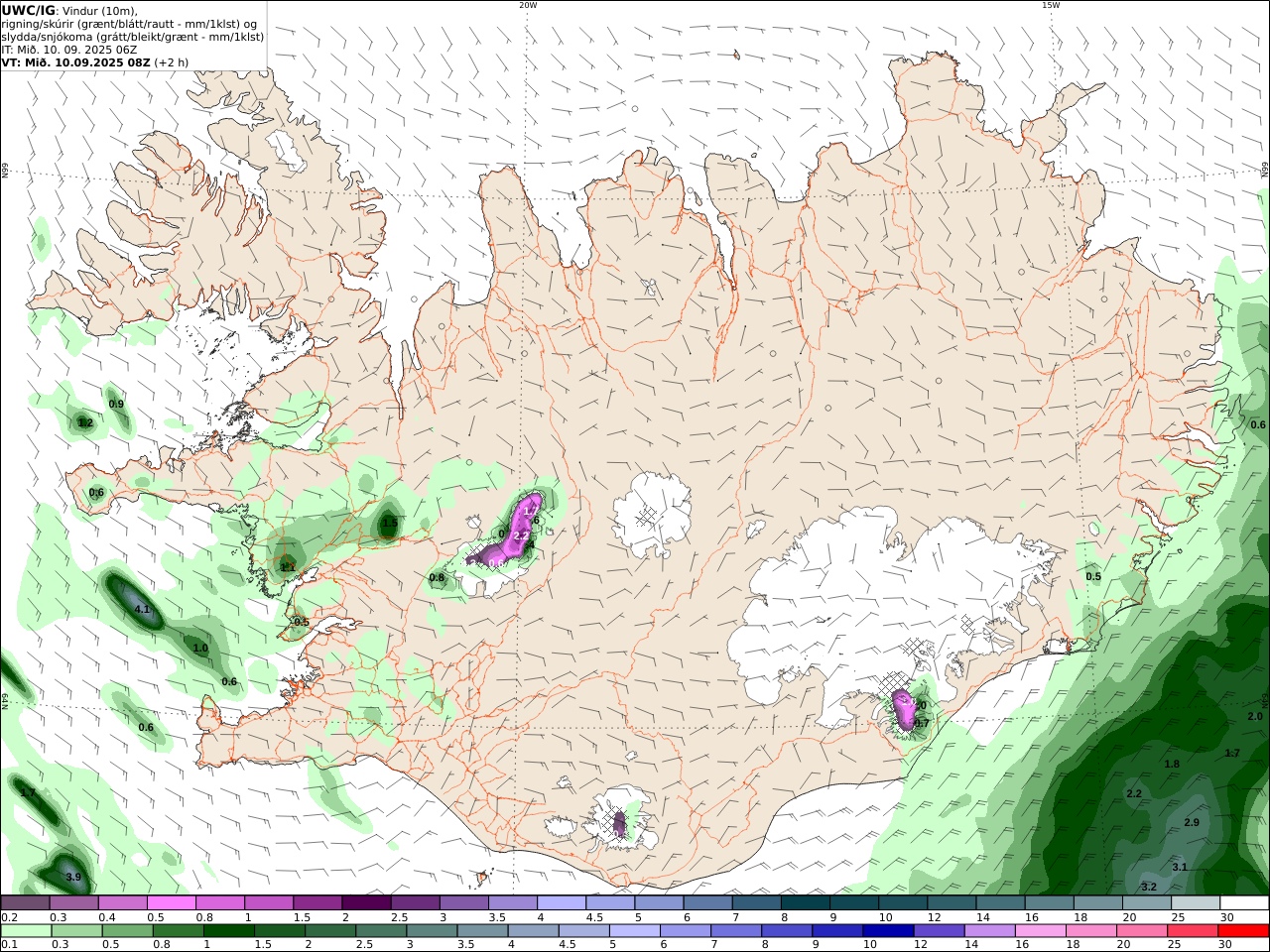The width and height of the screenshot is (1270, 952).
Task: Select the medium green 0.5 swatch in lower legend
Action: click(x=128, y=930)
